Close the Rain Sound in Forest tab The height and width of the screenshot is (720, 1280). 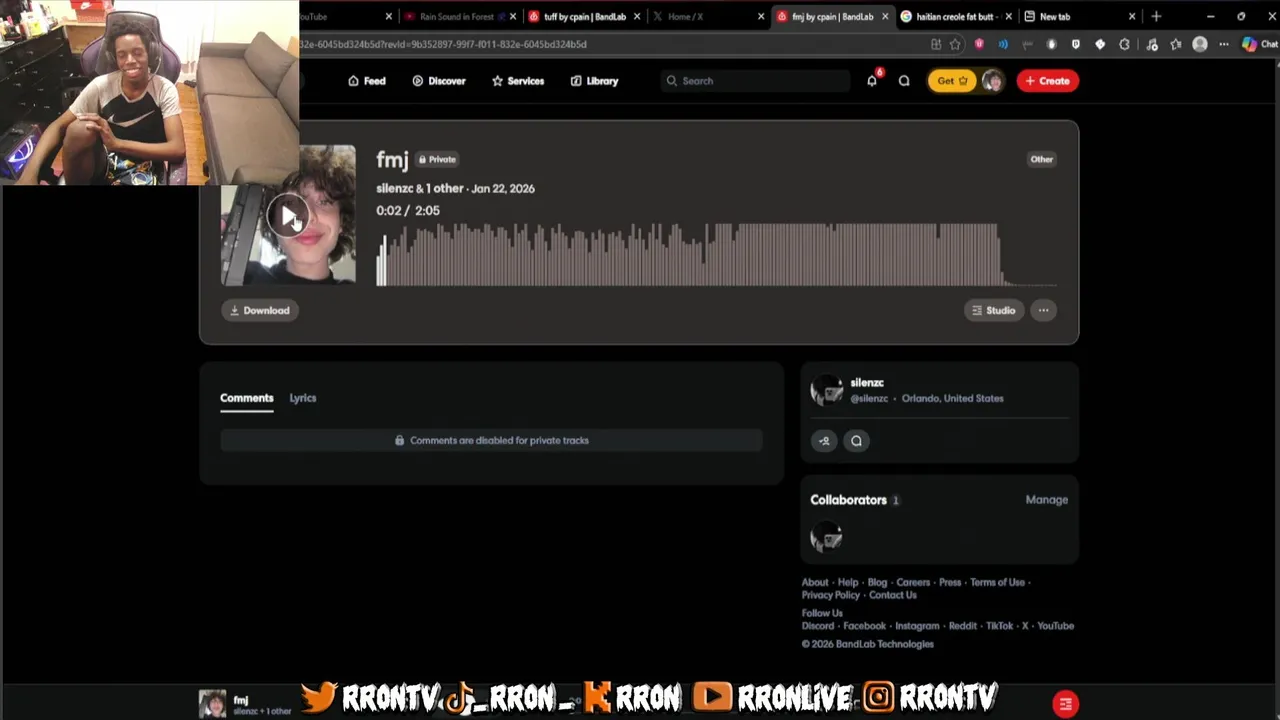(x=513, y=16)
